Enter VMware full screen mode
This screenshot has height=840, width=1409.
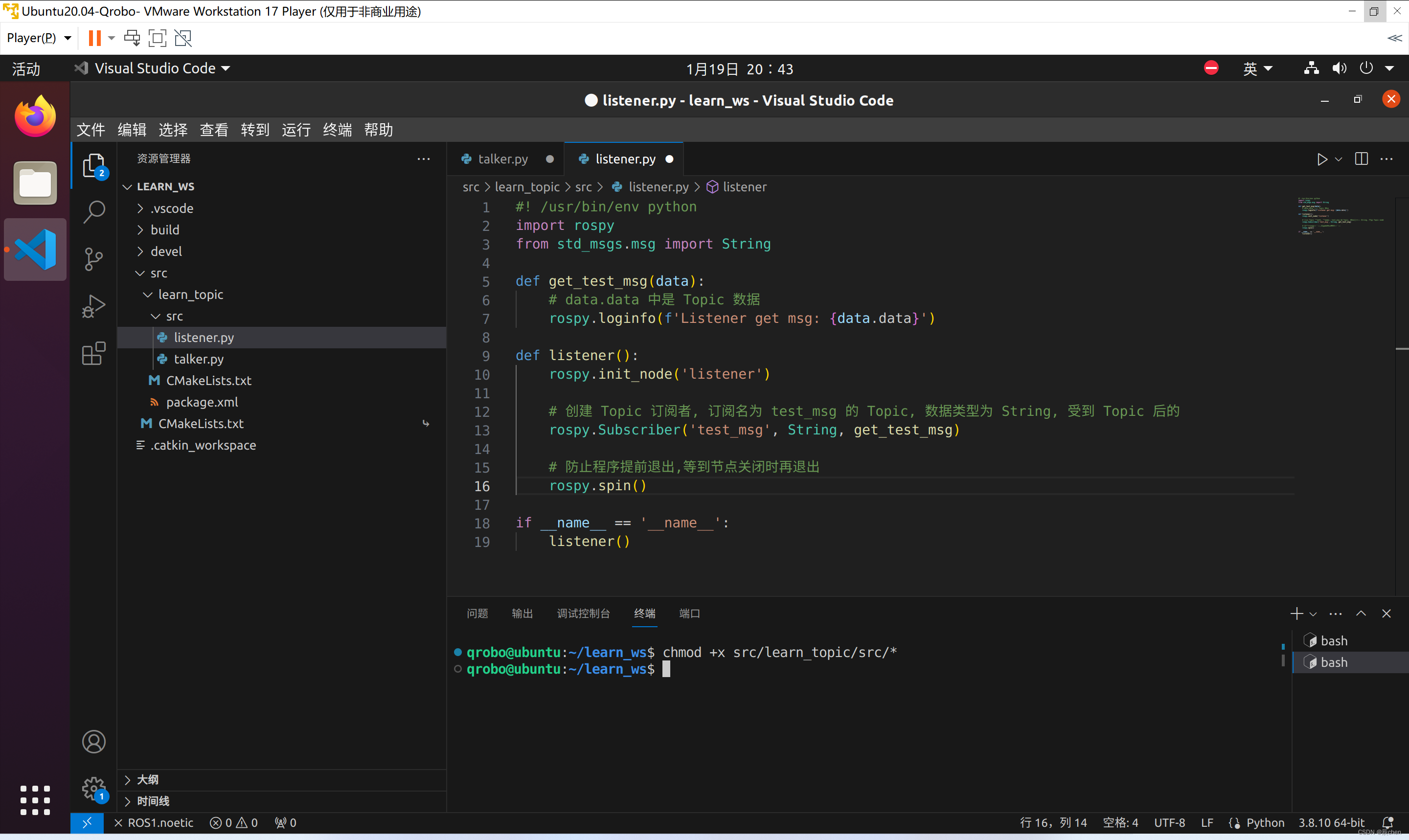(158, 38)
